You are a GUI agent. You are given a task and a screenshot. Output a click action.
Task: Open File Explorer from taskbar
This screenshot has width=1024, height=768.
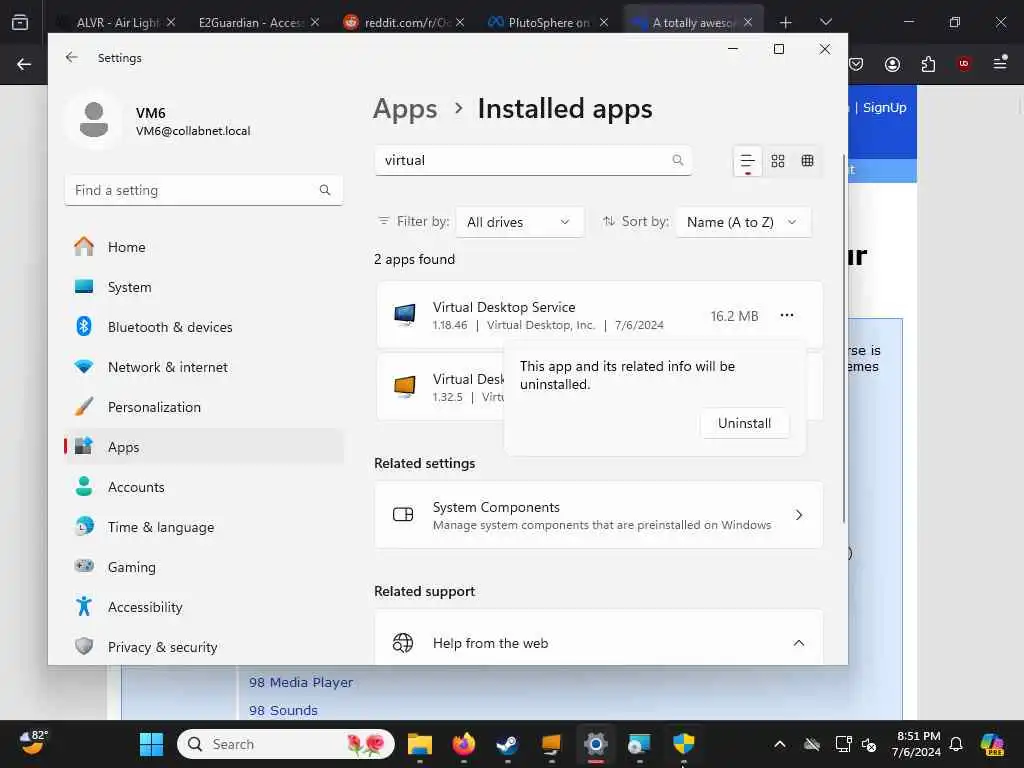pos(420,744)
